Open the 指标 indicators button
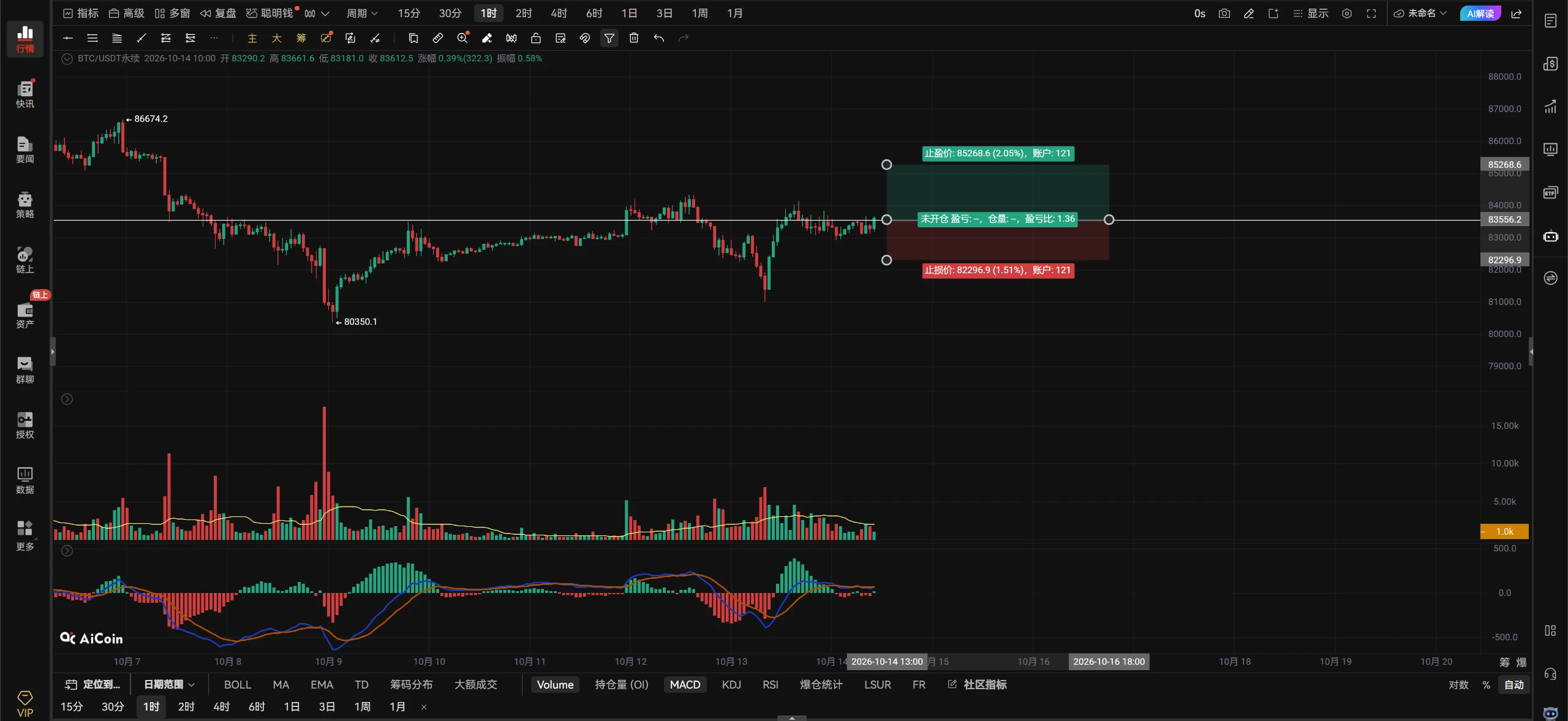The height and width of the screenshot is (721, 1568). [81, 13]
